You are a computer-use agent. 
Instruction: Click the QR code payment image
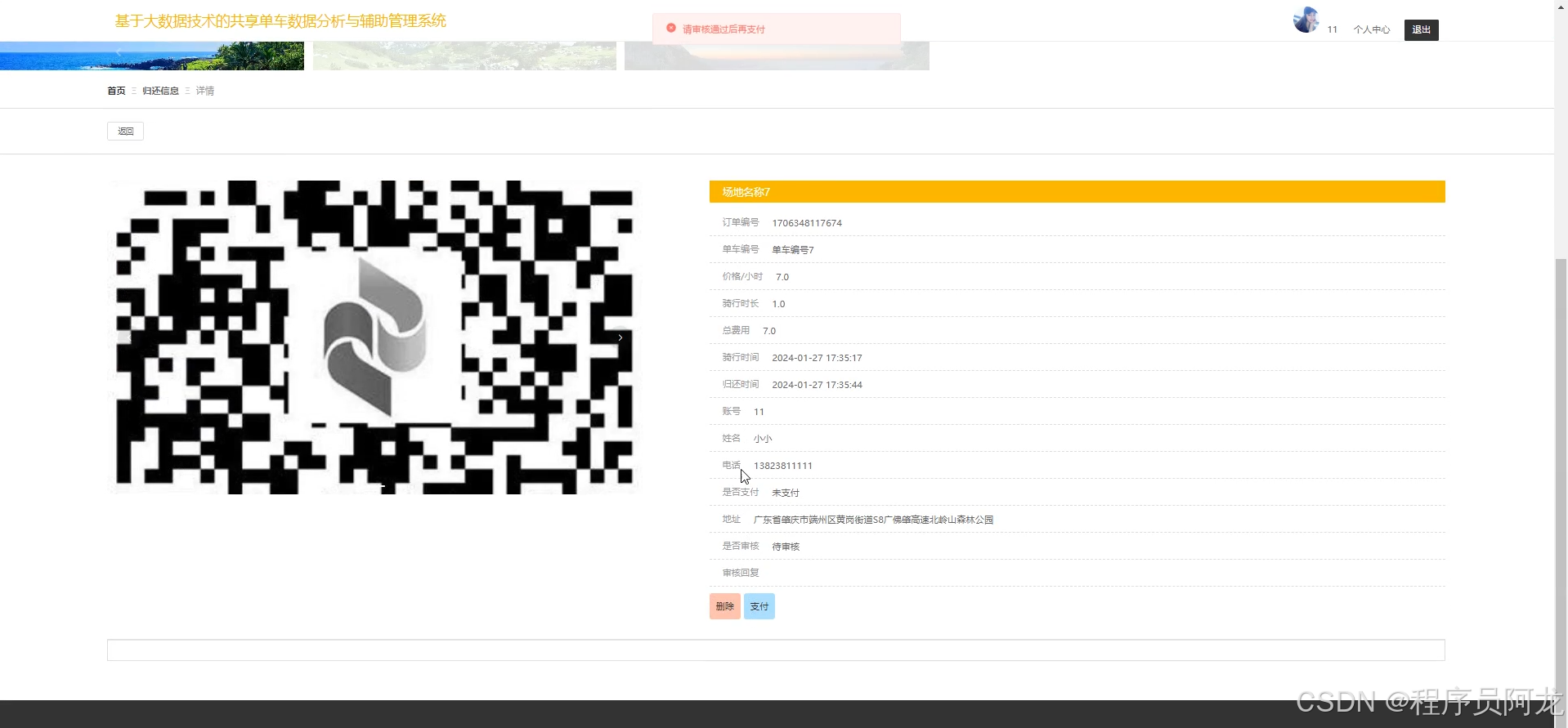pyautogui.click(x=374, y=337)
